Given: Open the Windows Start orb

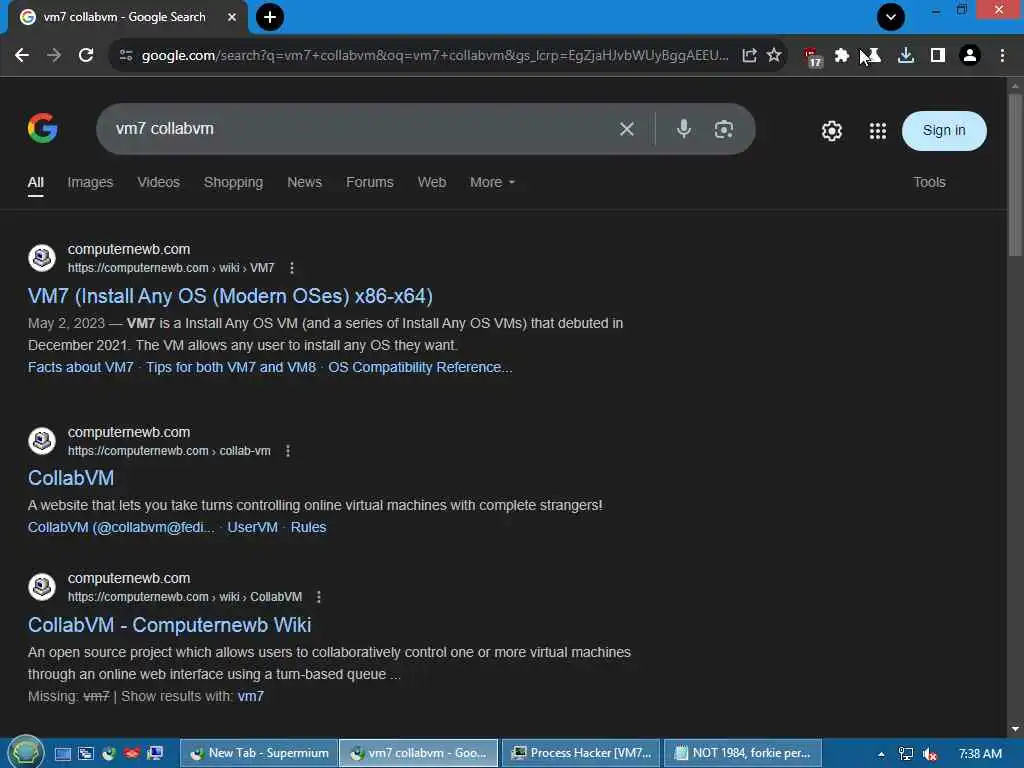Looking at the screenshot, I should tap(25, 753).
